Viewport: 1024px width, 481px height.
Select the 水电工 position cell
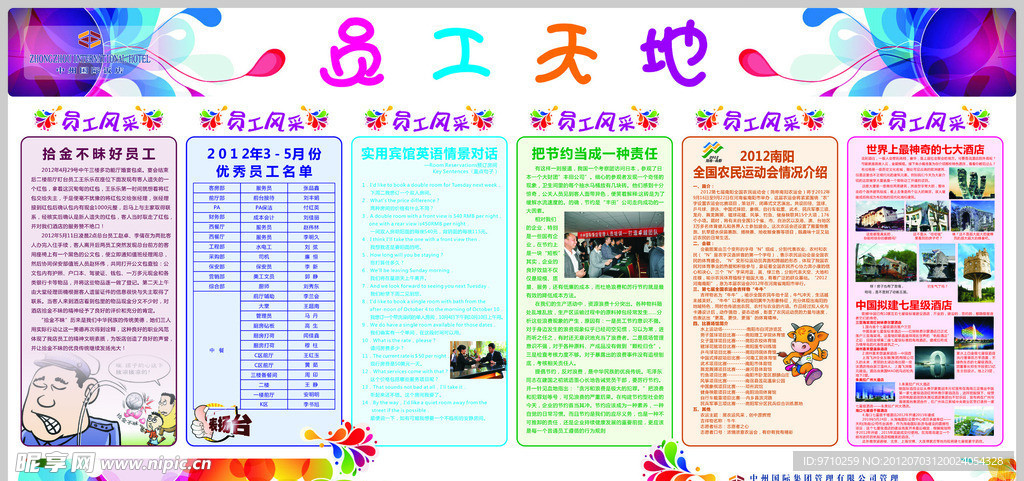(264, 247)
